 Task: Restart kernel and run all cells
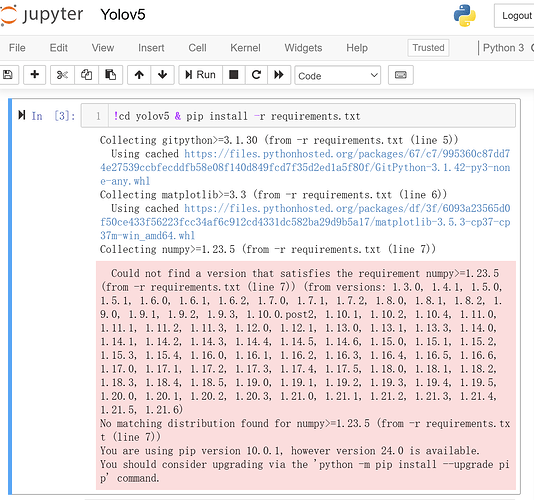coord(279,75)
